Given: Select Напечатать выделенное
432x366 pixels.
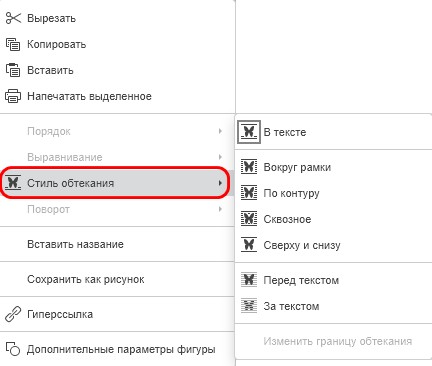Looking at the screenshot, I should coord(117,96).
